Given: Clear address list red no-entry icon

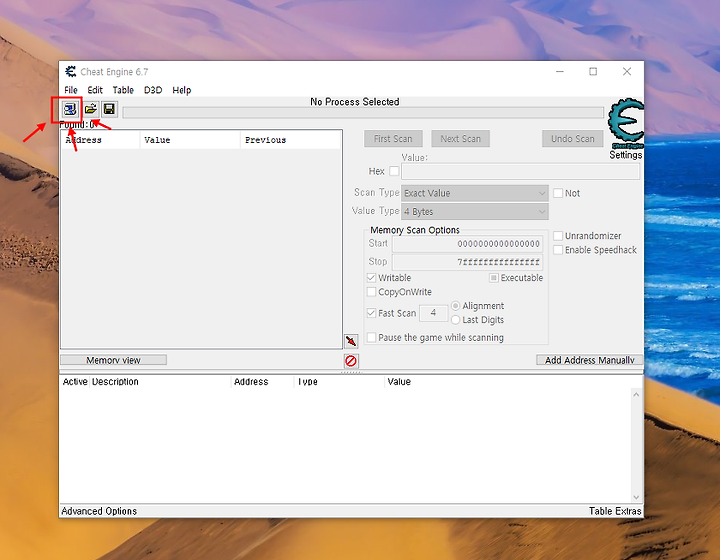Looking at the screenshot, I should click(x=351, y=361).
